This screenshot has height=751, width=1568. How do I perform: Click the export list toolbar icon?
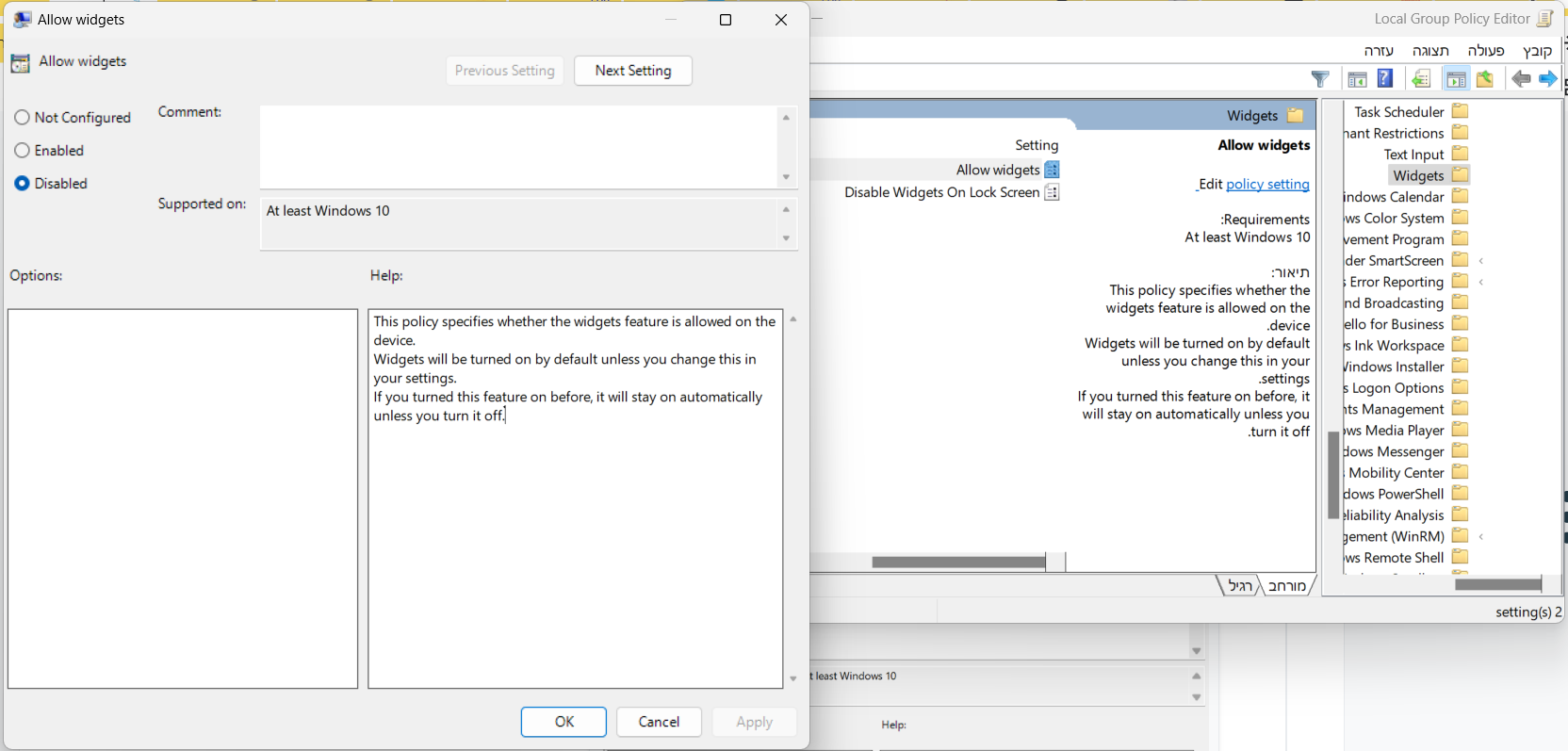(1421, 79)
